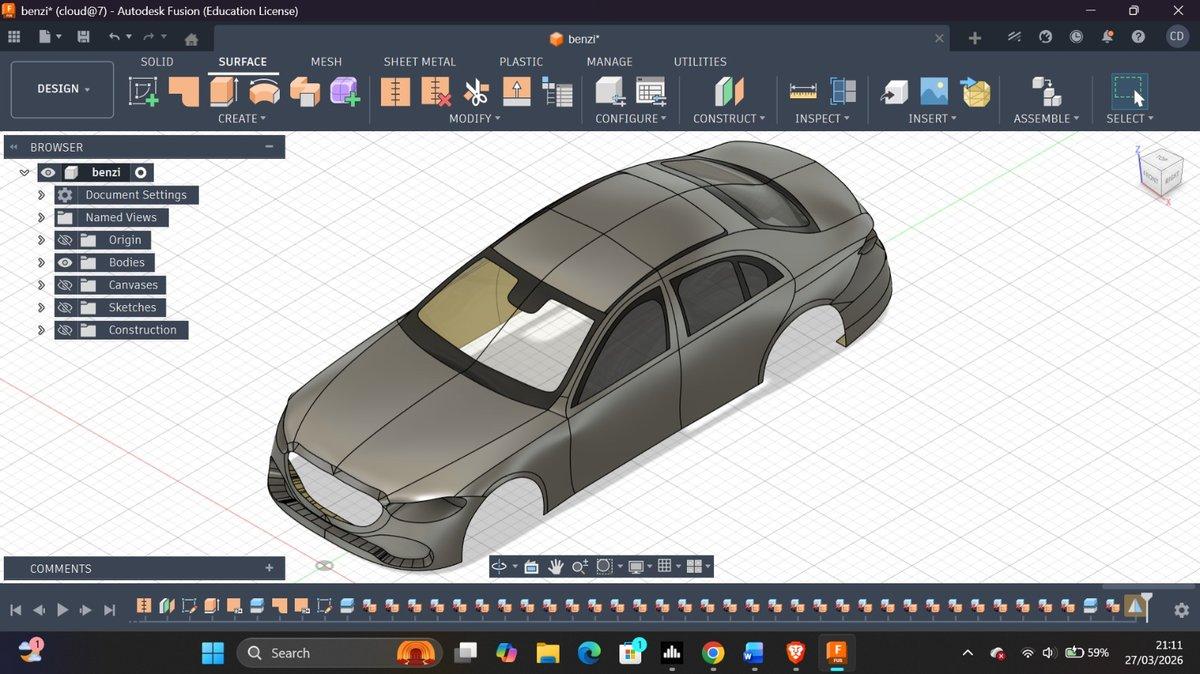Click the Patch surface tool icon
The height and width of the screenshot is (674, 1200).
pos(184,92)
